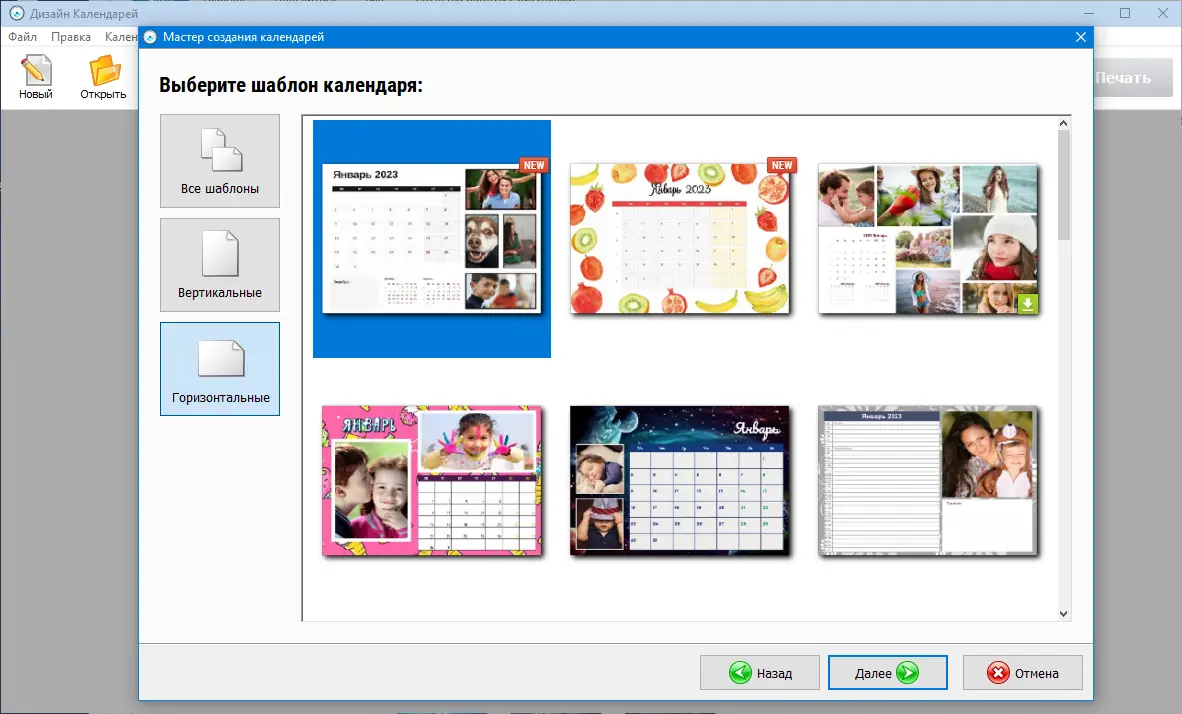Click the Дизайн Календарей app icon
Viewport: 1182px width, 714px height.
[x=16, y=14]
